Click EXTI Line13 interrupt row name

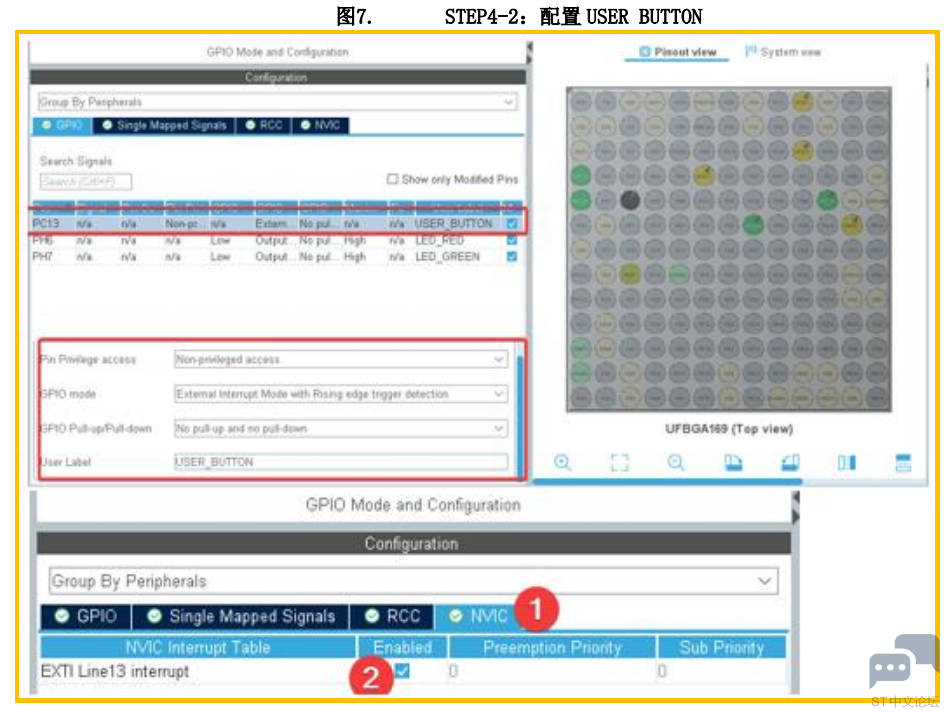[x=115, y=671]
